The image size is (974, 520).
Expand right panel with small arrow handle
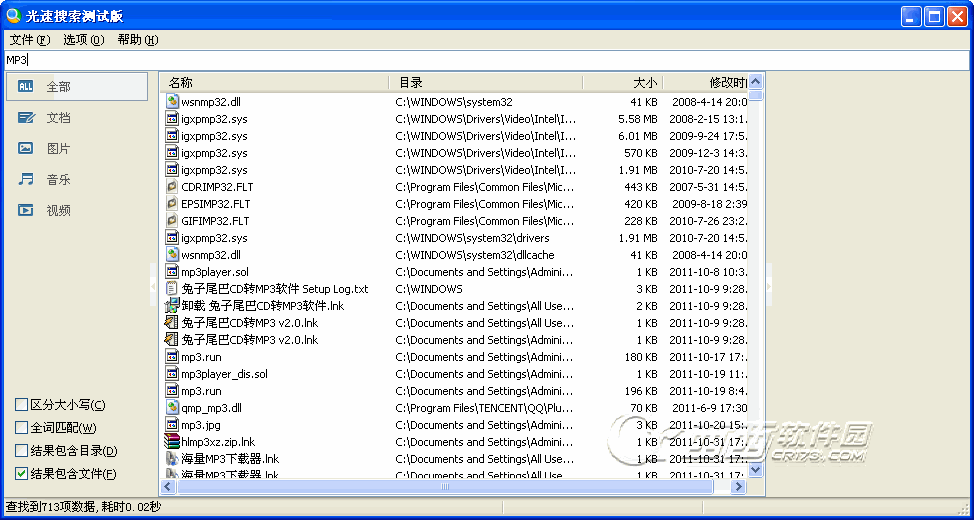pos(769,286)
